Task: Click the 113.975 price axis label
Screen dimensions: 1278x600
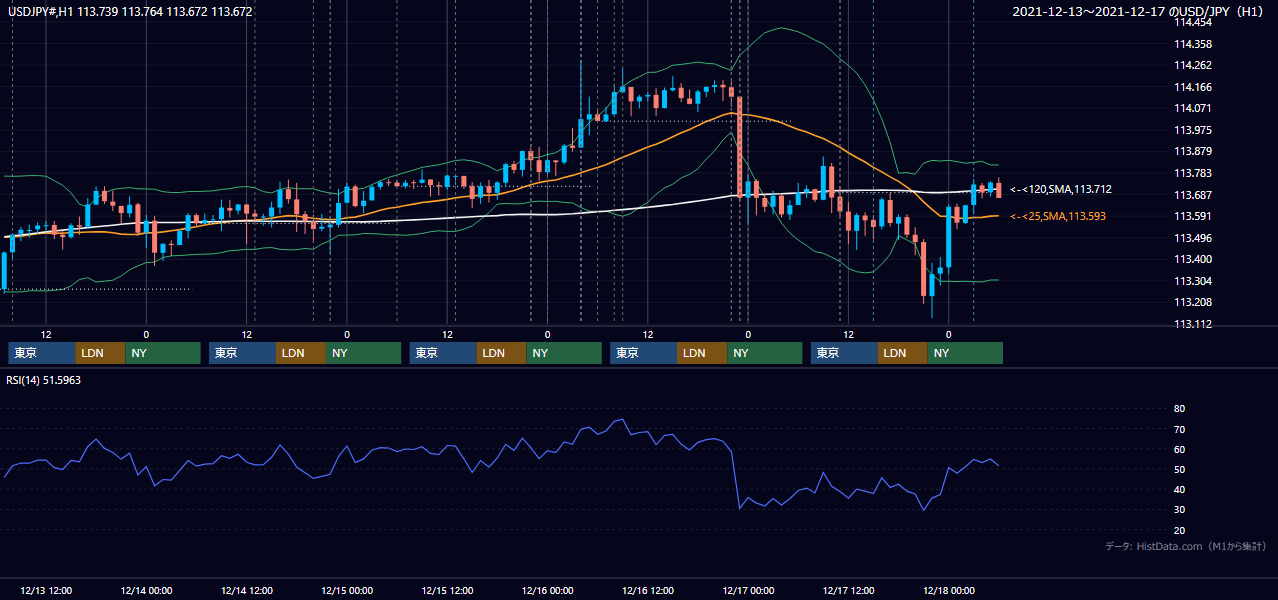Action: [x=1192, y=130]
